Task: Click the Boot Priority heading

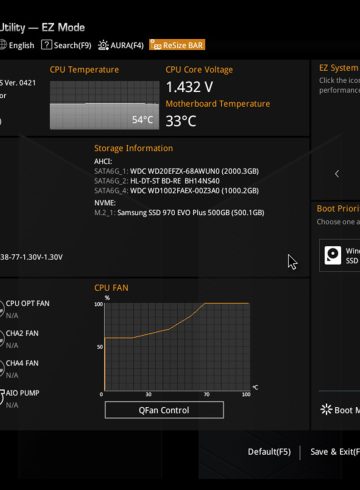Action: pyautogui.click(x=338, y=209)
